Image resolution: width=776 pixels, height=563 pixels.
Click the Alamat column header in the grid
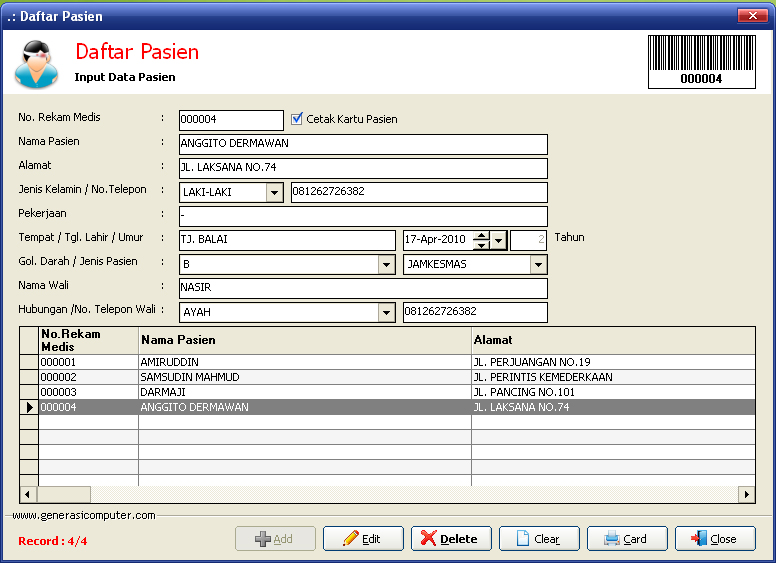[x=612, y=340]
